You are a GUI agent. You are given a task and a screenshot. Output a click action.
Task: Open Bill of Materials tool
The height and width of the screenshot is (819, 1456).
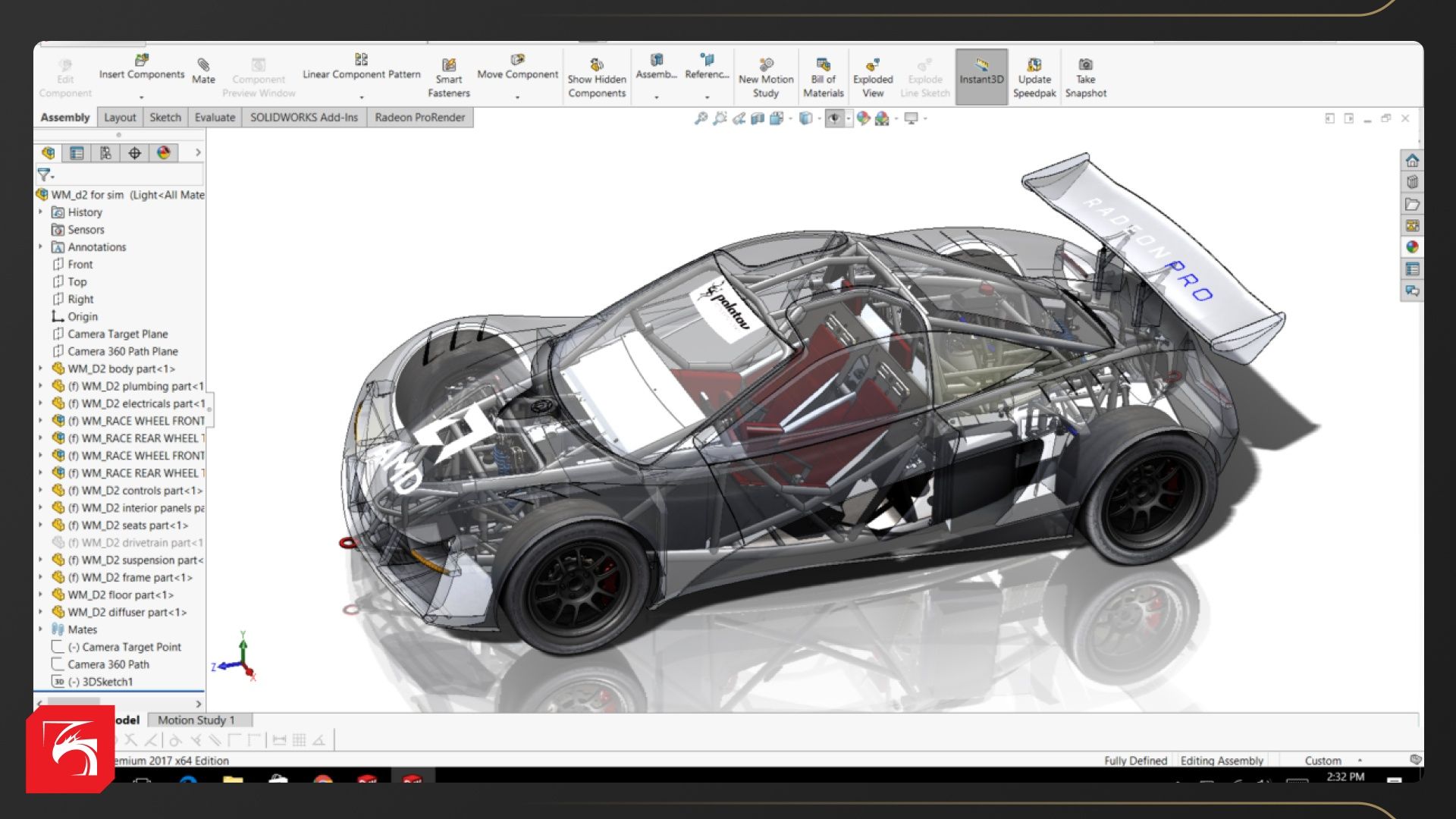point(823,65)
